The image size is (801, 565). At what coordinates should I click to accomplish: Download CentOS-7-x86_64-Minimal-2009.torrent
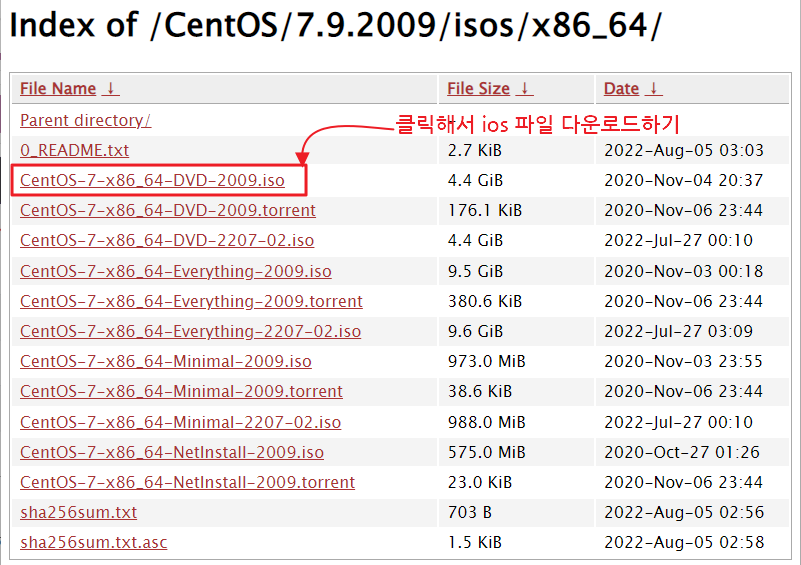[181, 391]
